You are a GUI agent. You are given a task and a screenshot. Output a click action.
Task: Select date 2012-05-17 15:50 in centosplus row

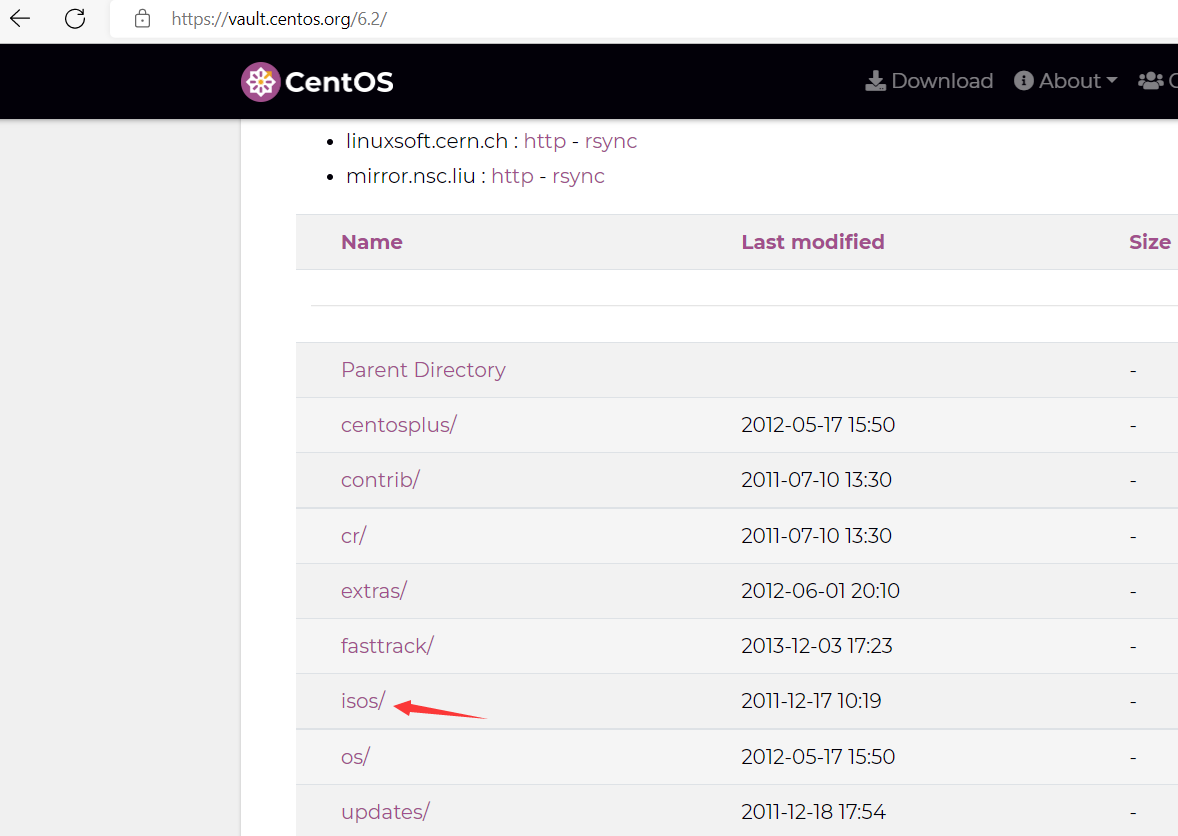pos(818,425)
